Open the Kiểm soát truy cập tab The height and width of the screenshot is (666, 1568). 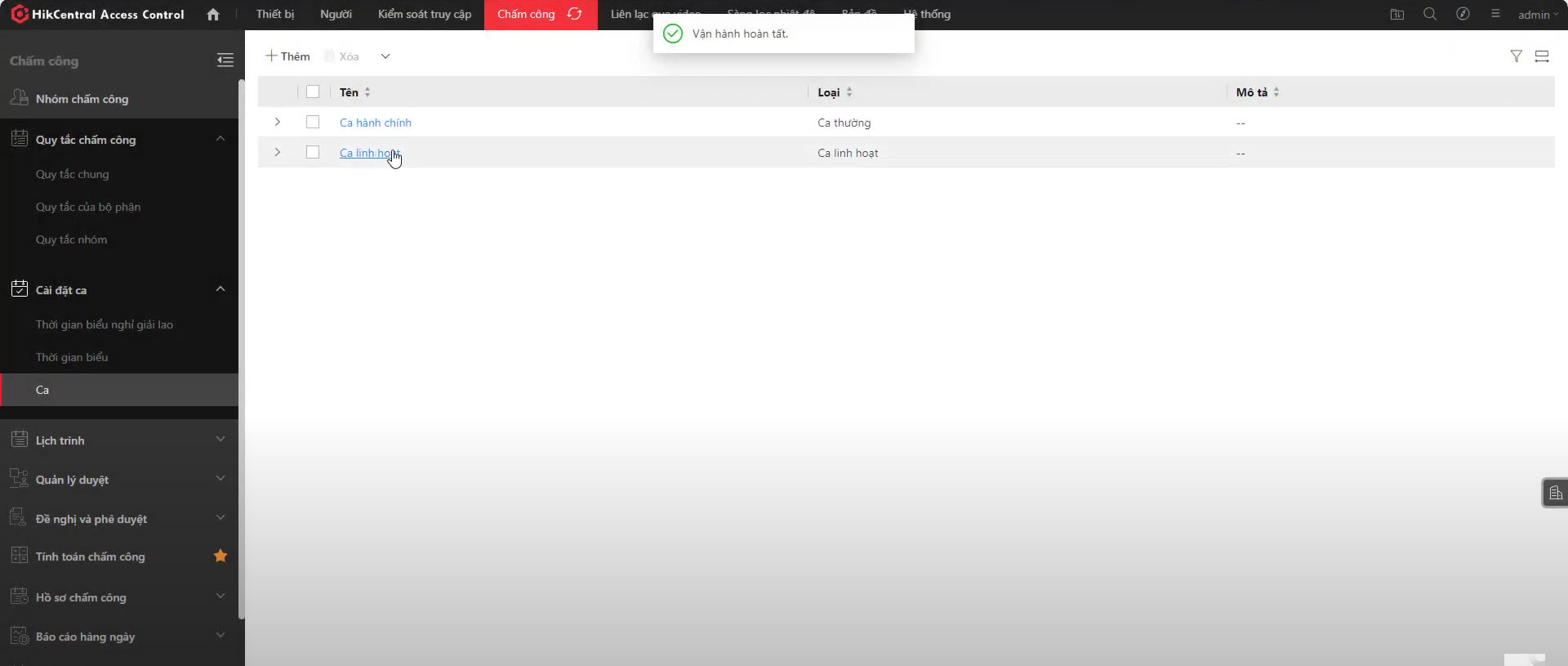tap(425, 15)
